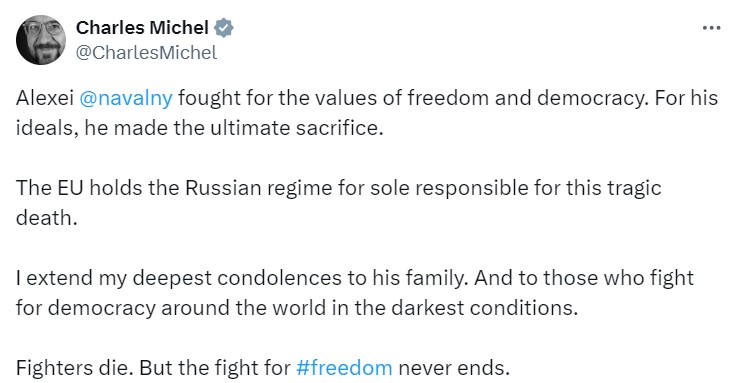Click the words Fighters die
Viewport: 738px width, 383px height.
click(x=75, y=367)
